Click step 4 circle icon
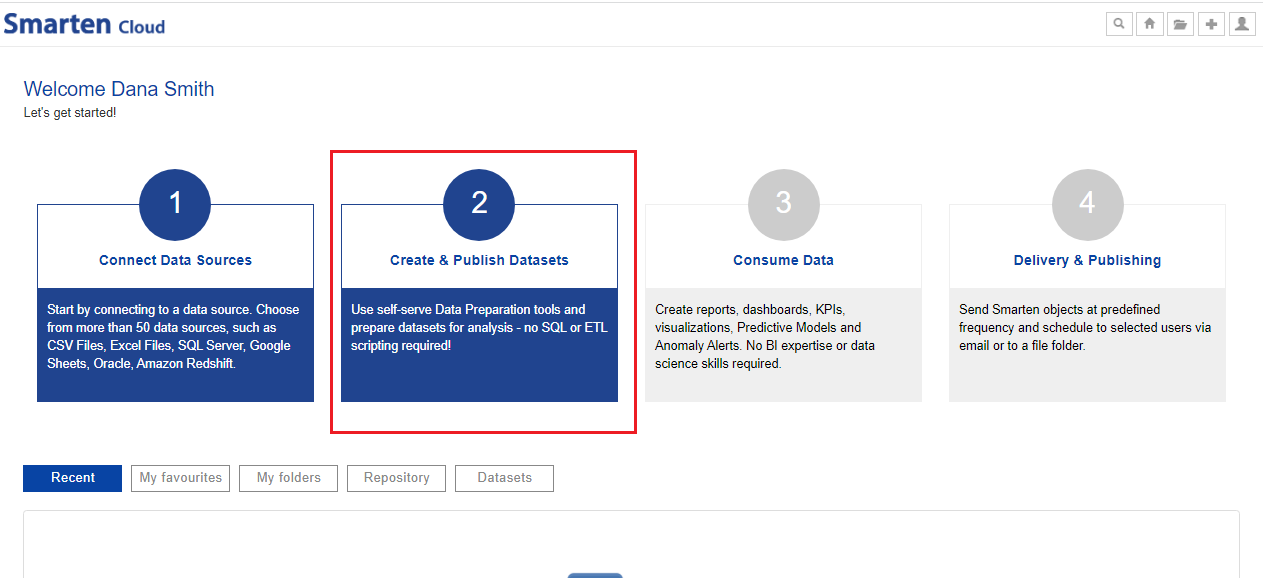This screenshot has width=1263, height=578. [1087, 205]
